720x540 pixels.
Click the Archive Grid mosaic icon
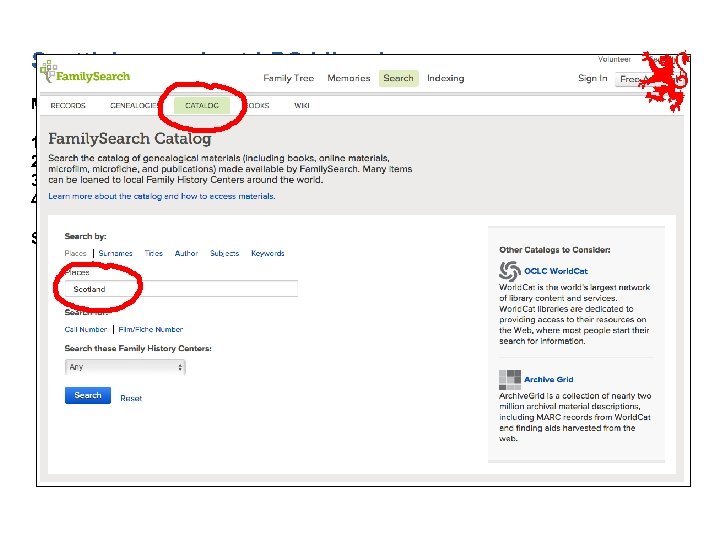tap(510, 380)
